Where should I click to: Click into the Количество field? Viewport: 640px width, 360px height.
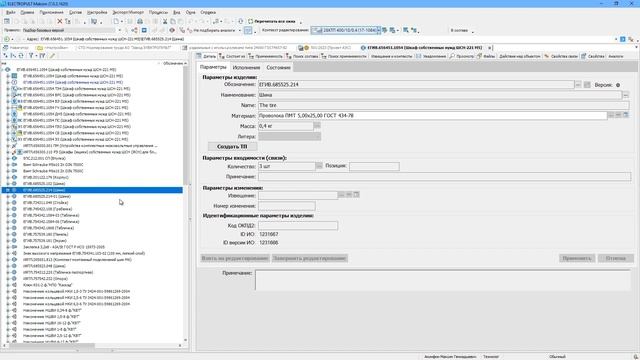[x=287, y=166]
